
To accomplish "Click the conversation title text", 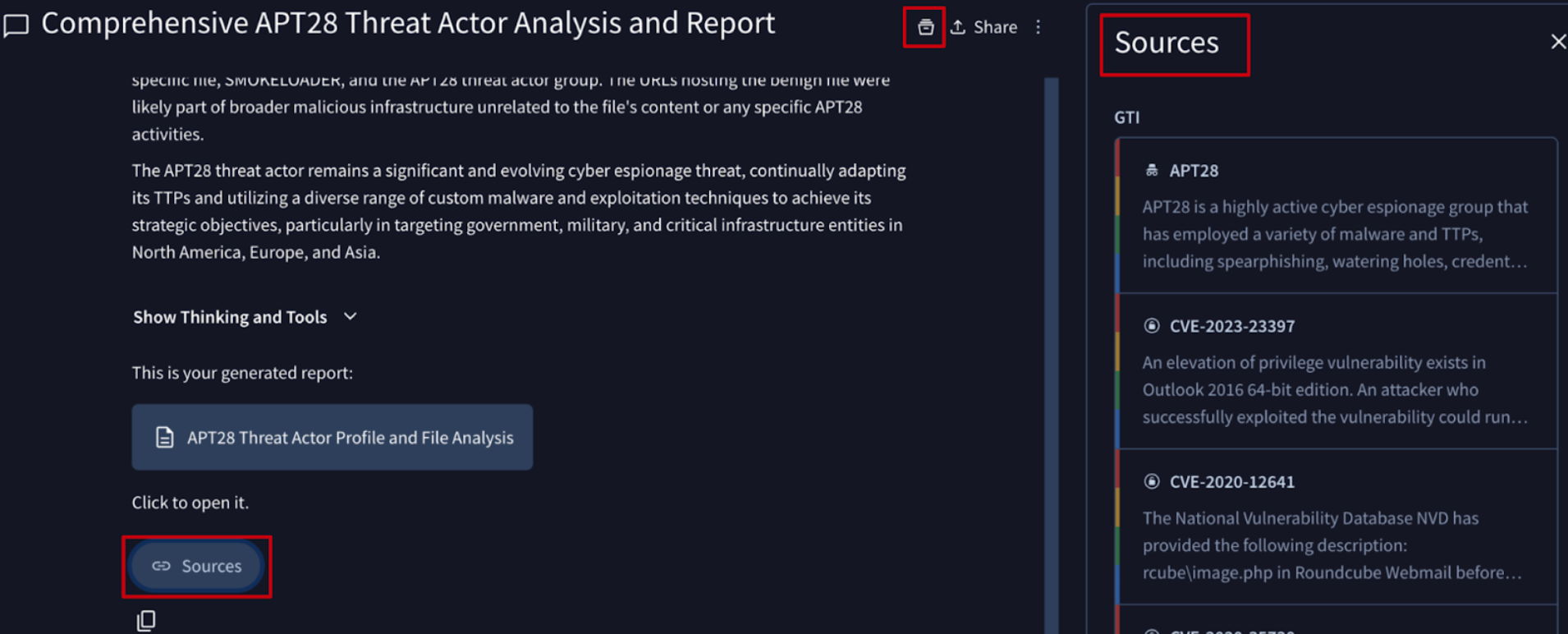I will [x=408, y=24].
